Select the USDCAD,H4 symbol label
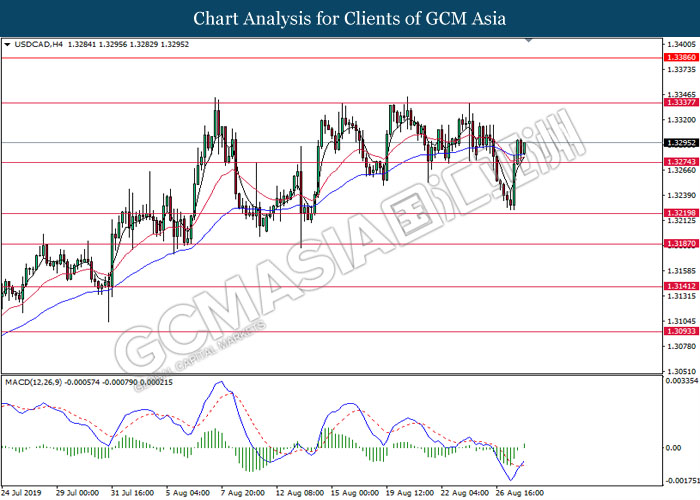The height and width of the screenshot is (500, 700). coord(36,45)
